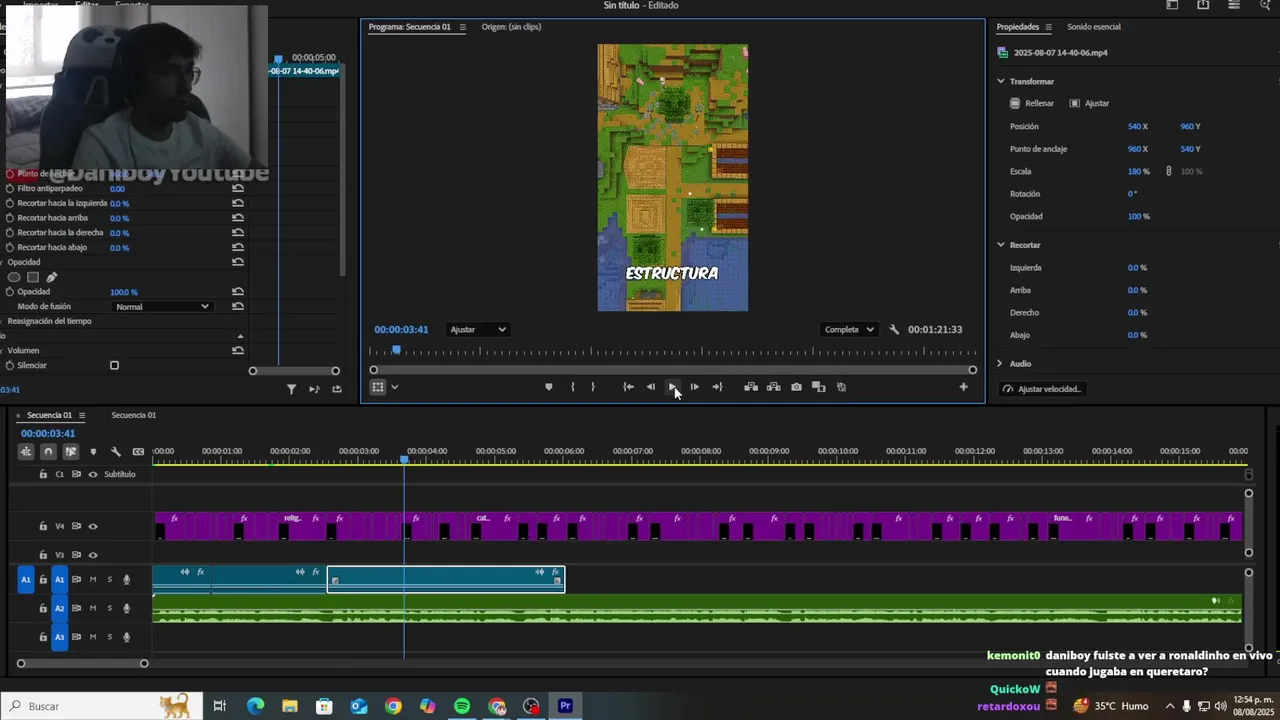Toggle the Opacidad stopwatch animation
This screenshot has height=720, width=1280.
coord(10,292)
